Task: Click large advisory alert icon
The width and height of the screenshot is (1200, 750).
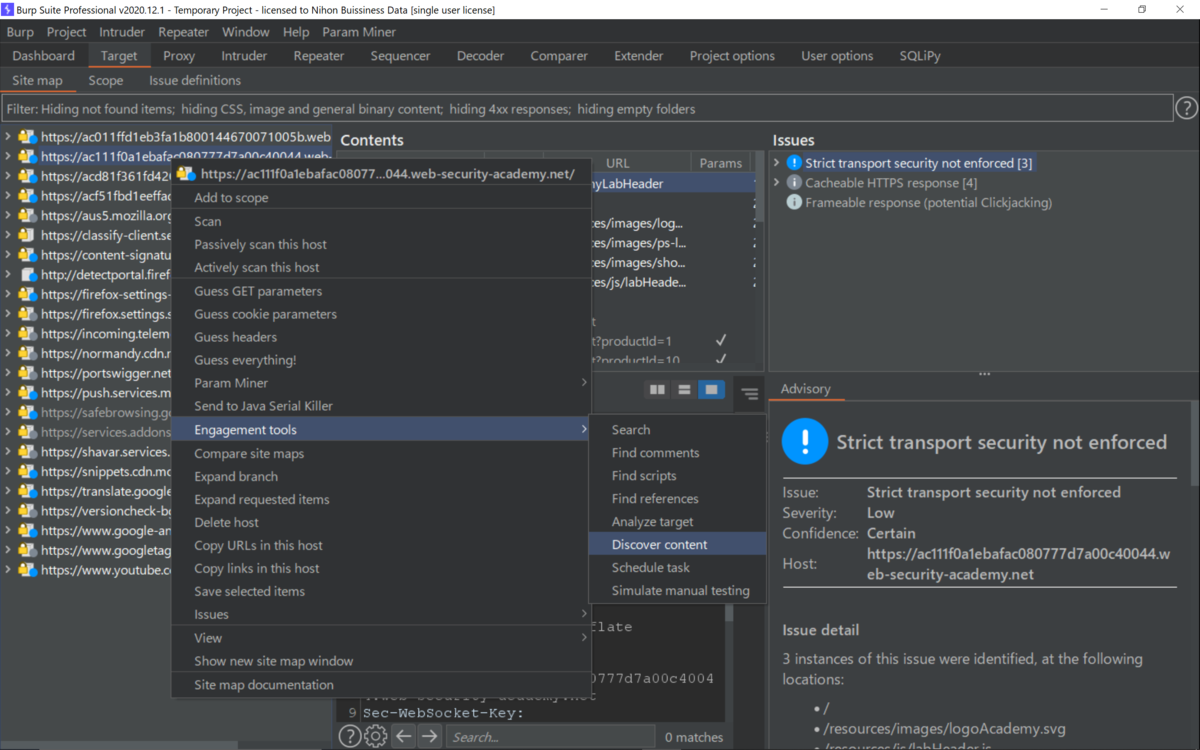Action: (805, 441)
